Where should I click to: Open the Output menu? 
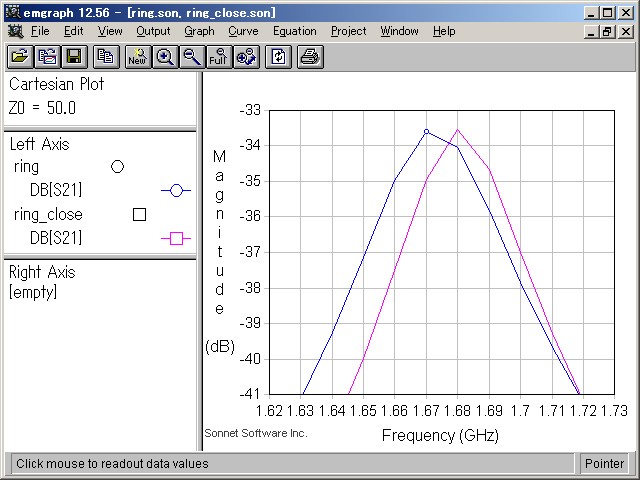point(153,31)
